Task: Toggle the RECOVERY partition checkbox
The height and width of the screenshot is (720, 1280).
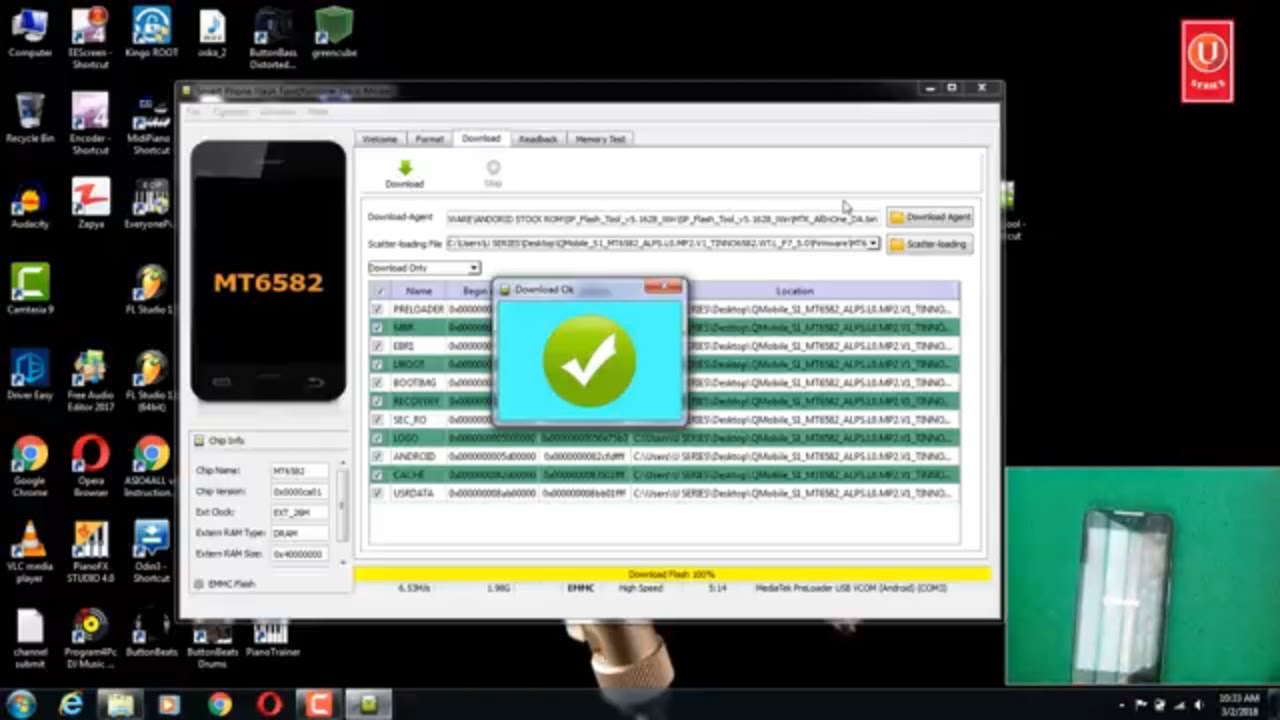Action: tap(377, 401)
